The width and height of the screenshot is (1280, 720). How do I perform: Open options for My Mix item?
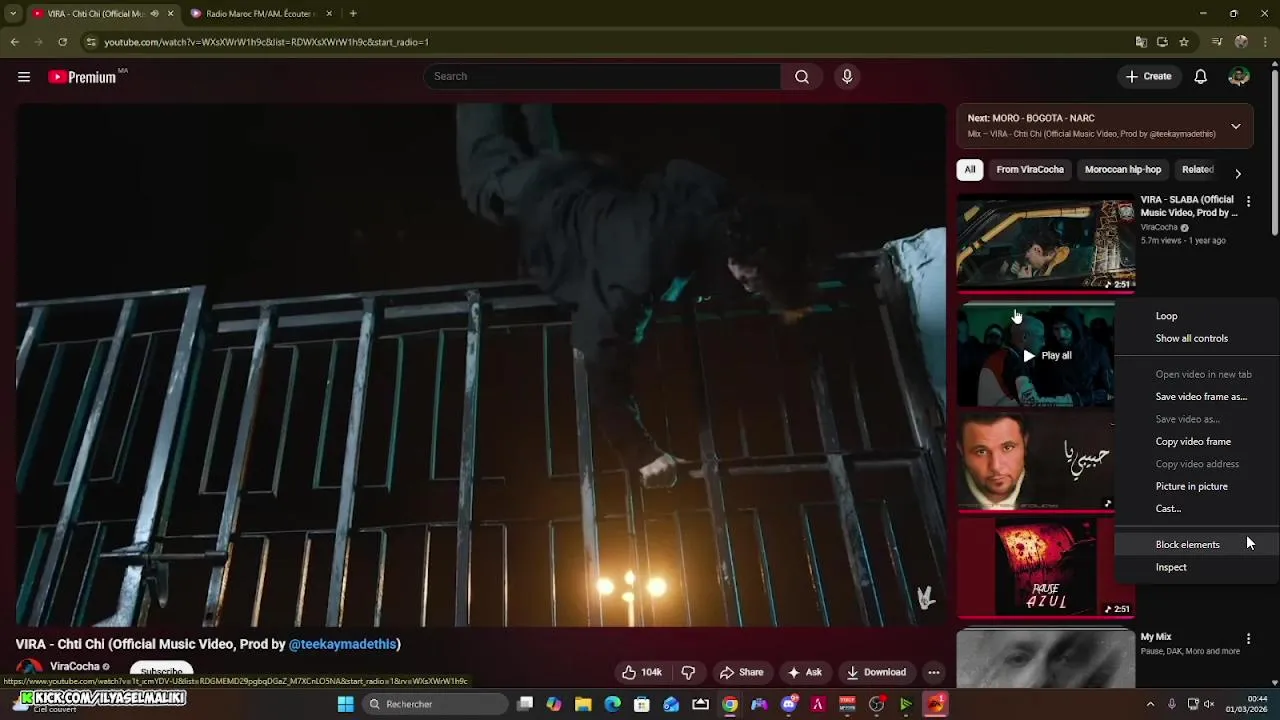point(1248,638)
